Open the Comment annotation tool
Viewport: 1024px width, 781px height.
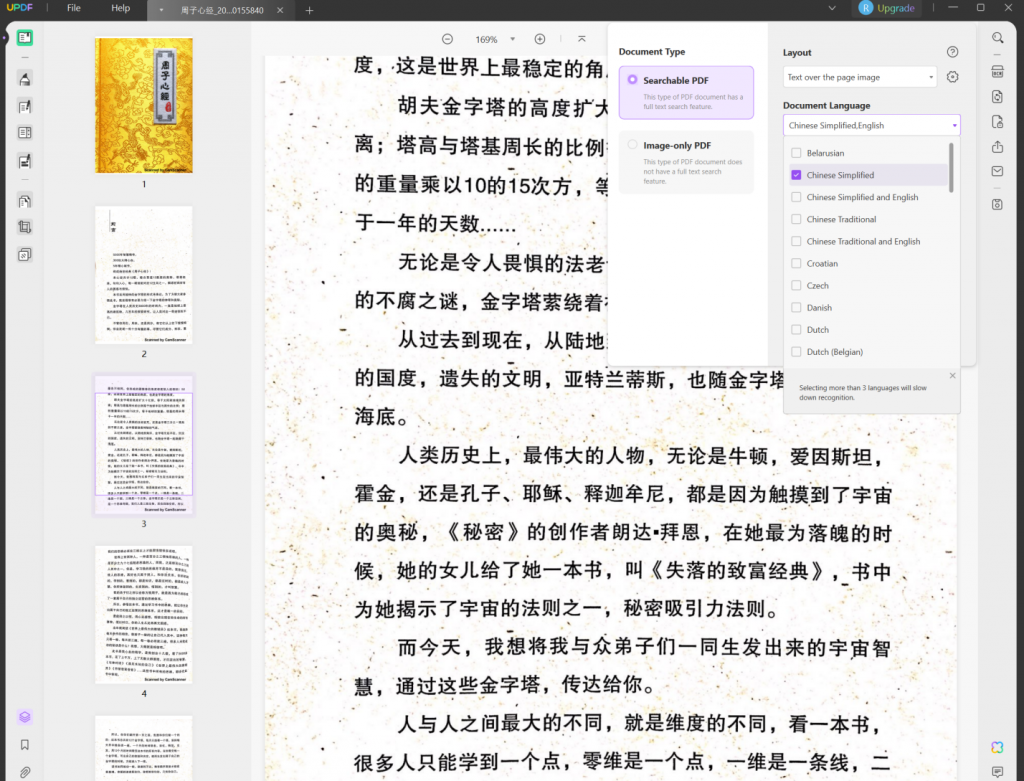click(x=24, y=78)
